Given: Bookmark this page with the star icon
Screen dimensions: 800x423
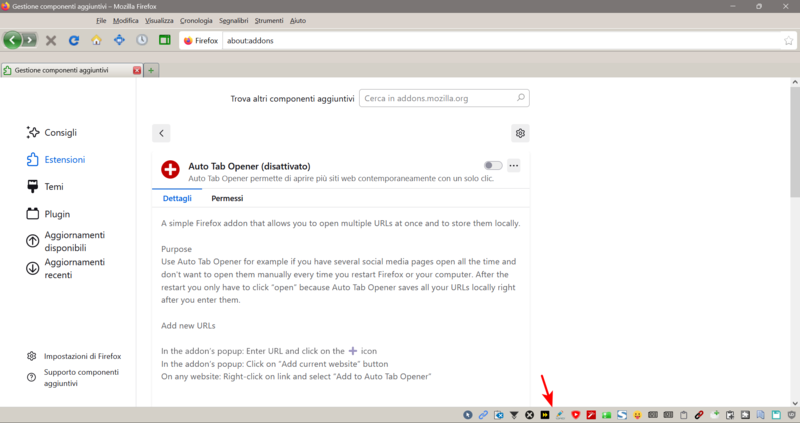Looking at the screenshot, I should (788, 41).
